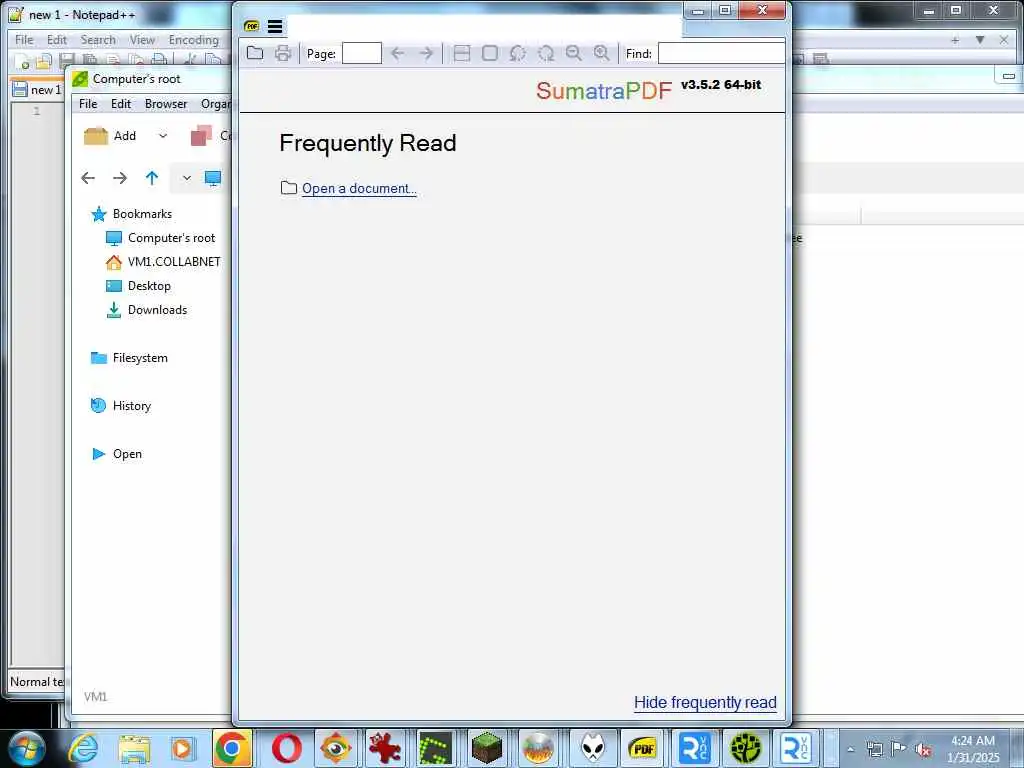1024x768 pixels.
Task: Show hidden system tray icons
Action: (850, 749)
